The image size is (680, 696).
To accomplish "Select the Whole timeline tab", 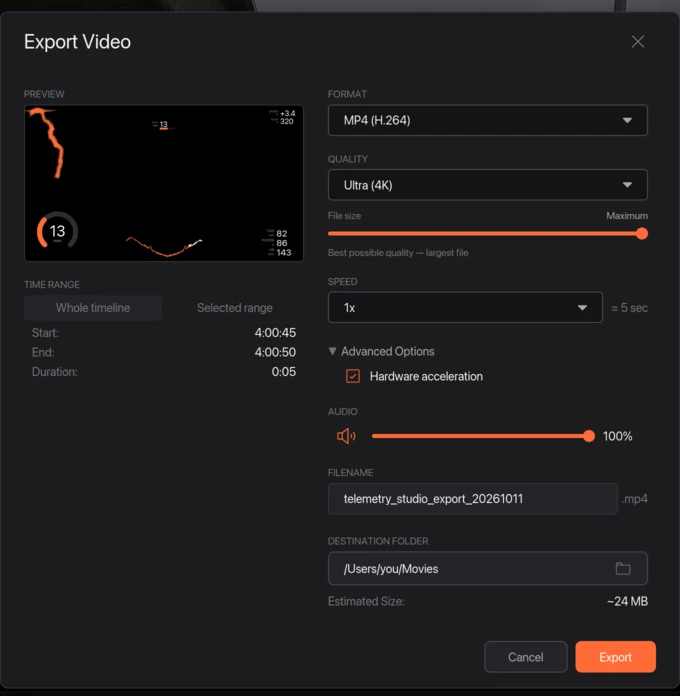I will coord(93,308).
